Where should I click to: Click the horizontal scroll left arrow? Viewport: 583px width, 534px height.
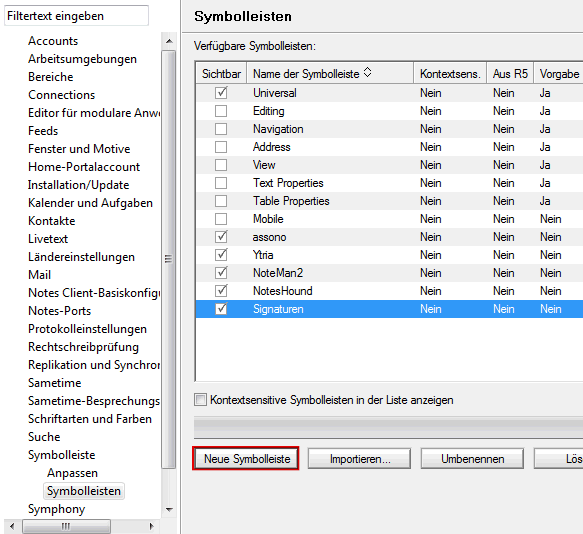(12, 526)
